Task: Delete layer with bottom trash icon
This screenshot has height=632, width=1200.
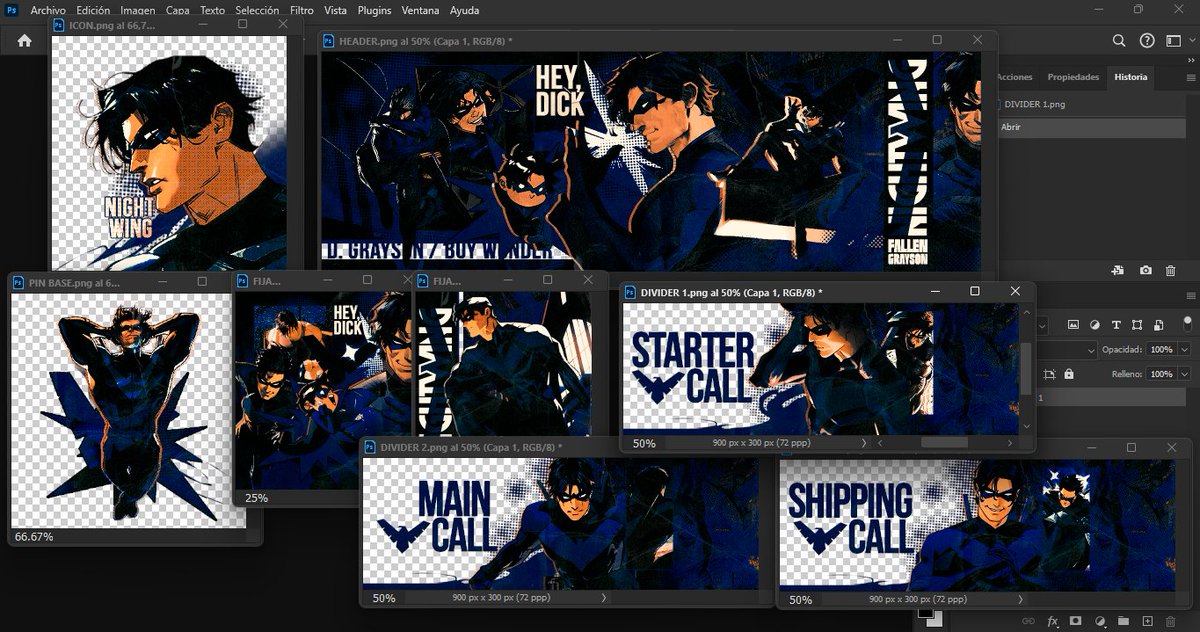Action: point(1171,621)
